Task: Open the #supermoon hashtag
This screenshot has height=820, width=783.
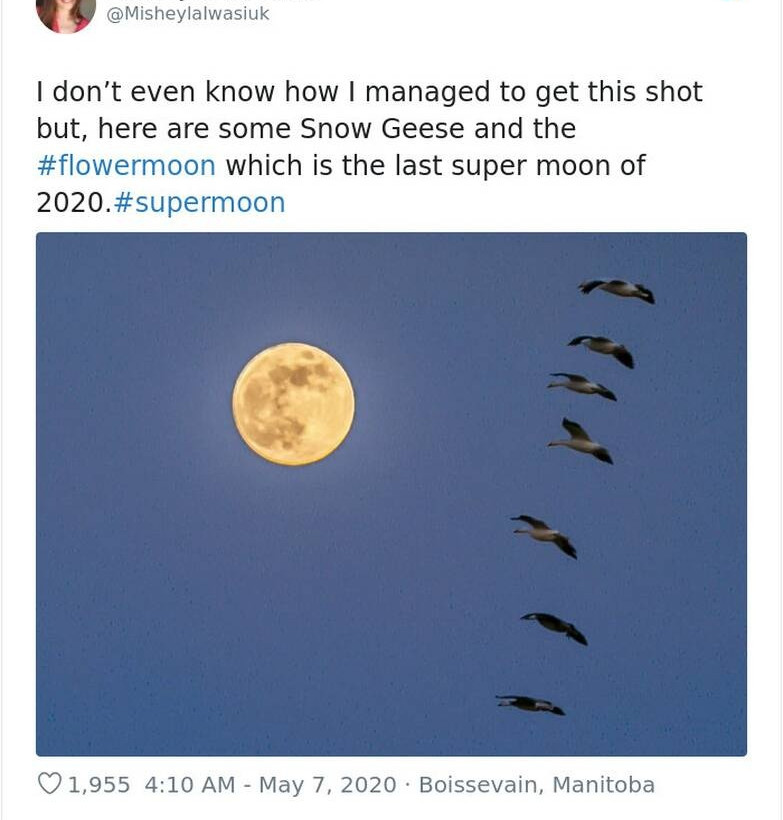Action: pyautogui.click(x=199, y=202)
